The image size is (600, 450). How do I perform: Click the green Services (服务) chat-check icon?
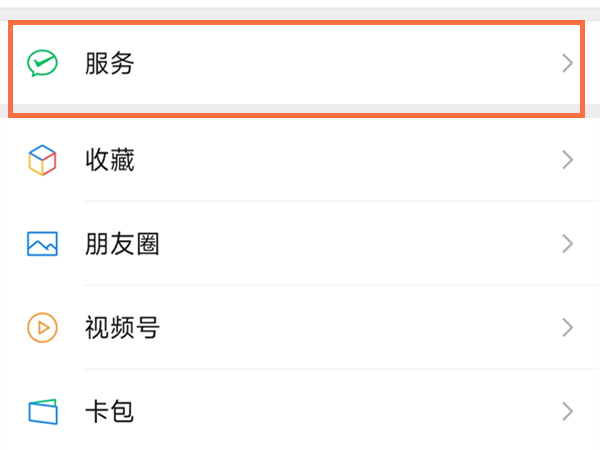pyautogui.click(x=42, y=64)
